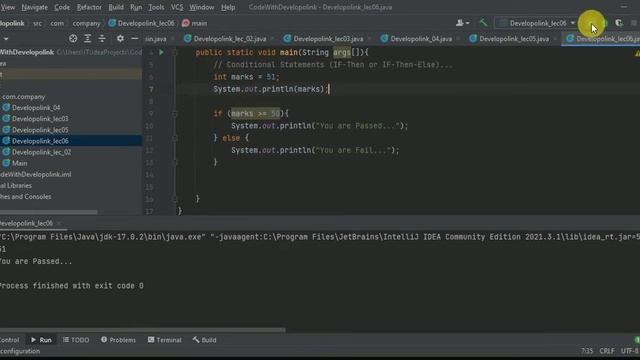Open the VCS menu
The width and height of the screenshot is (640, 360).
[177, 7]
